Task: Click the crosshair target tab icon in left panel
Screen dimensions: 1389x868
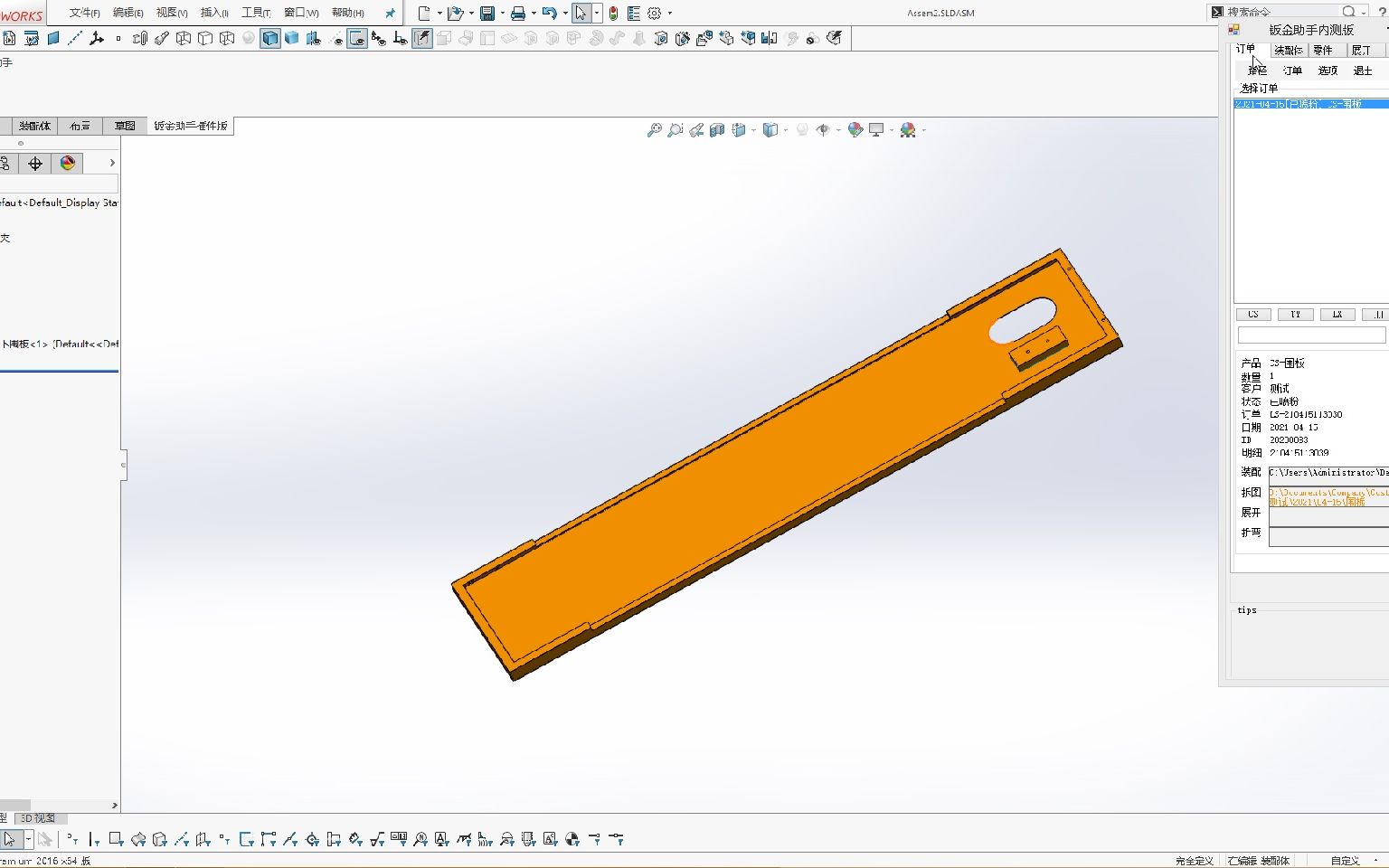Action: pyautogui.click(x=35, y=163)
